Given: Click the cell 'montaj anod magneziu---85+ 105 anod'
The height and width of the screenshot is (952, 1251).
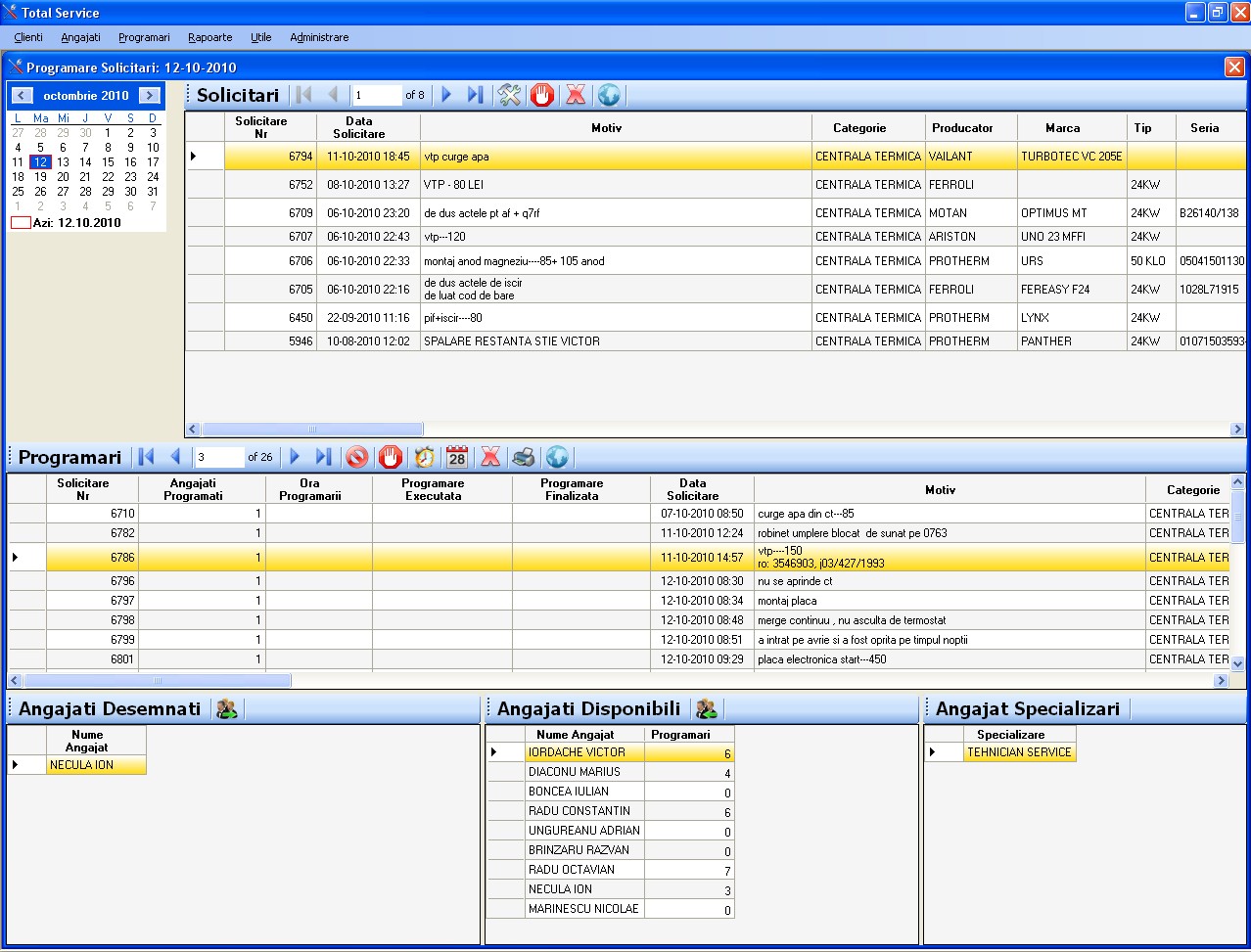Looking at the screenshot, I should click(x=616, y=261).
